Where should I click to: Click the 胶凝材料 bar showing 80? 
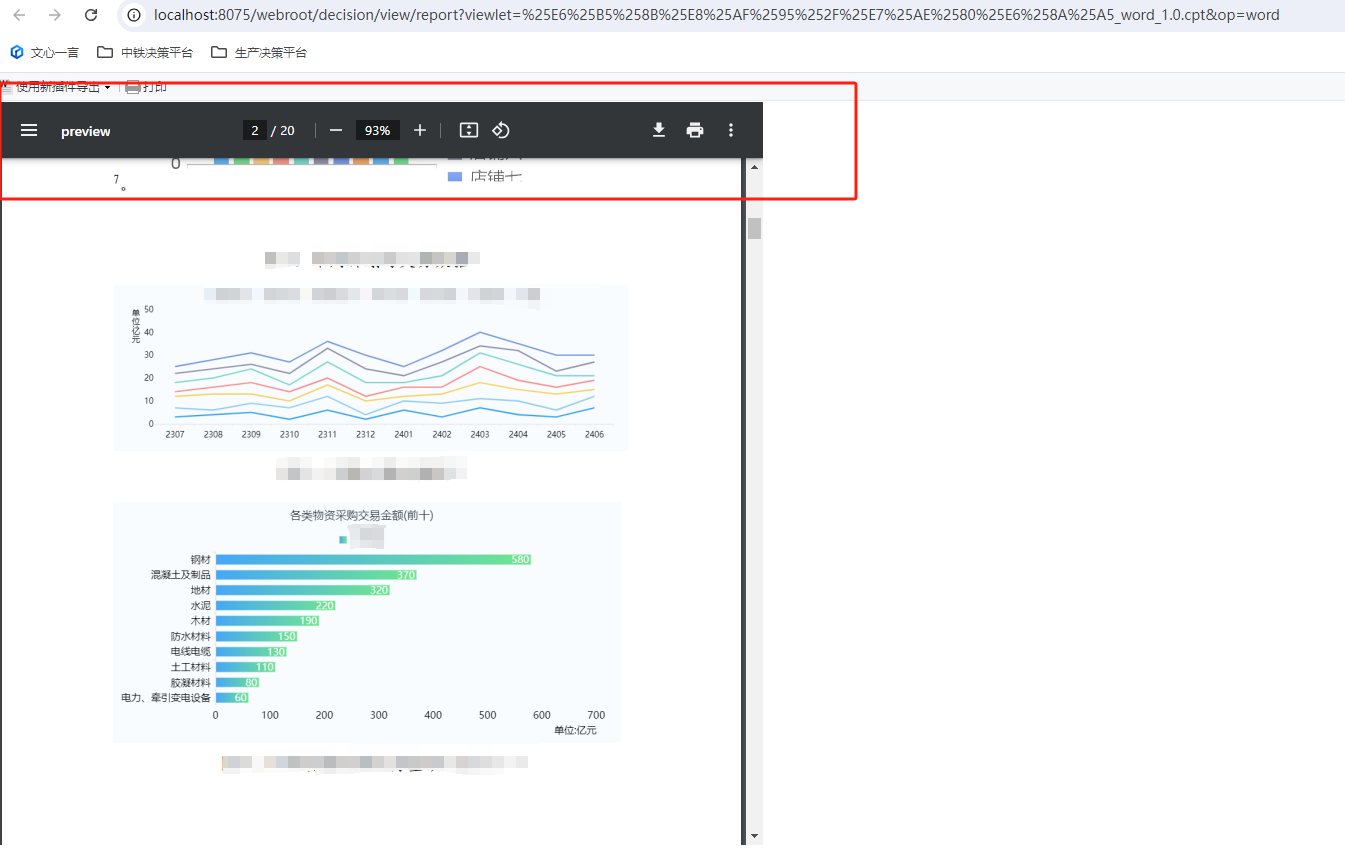pyautogui.click(x=238, y=682)
